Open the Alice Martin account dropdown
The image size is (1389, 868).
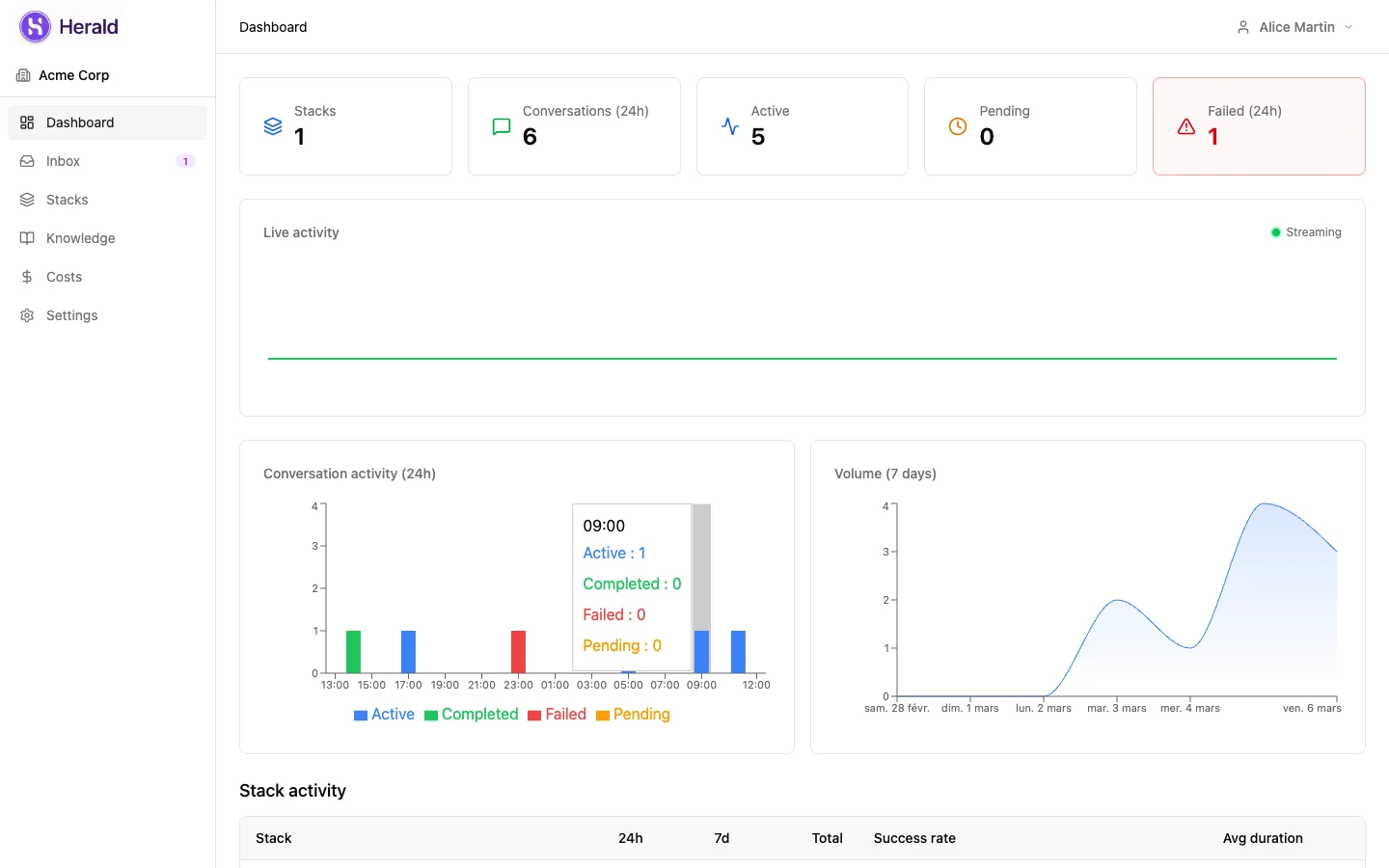pyautogui.click(x=1294, y=27)
